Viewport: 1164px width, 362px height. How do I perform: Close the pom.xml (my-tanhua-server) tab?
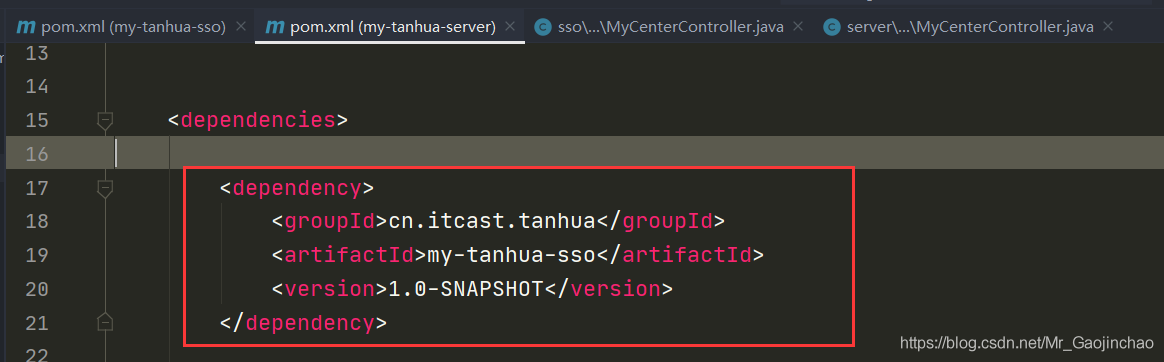509,27
